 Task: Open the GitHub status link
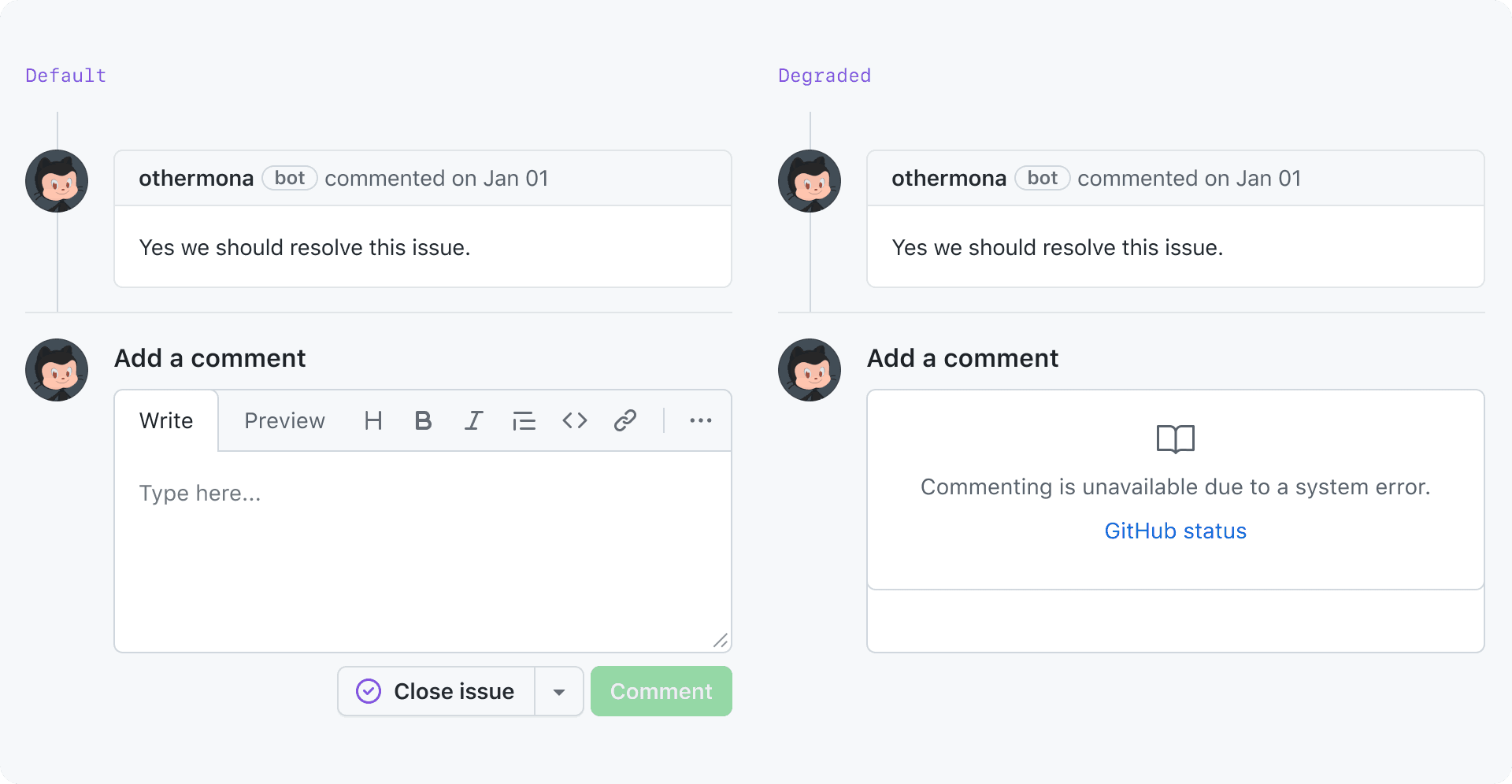1175,531
